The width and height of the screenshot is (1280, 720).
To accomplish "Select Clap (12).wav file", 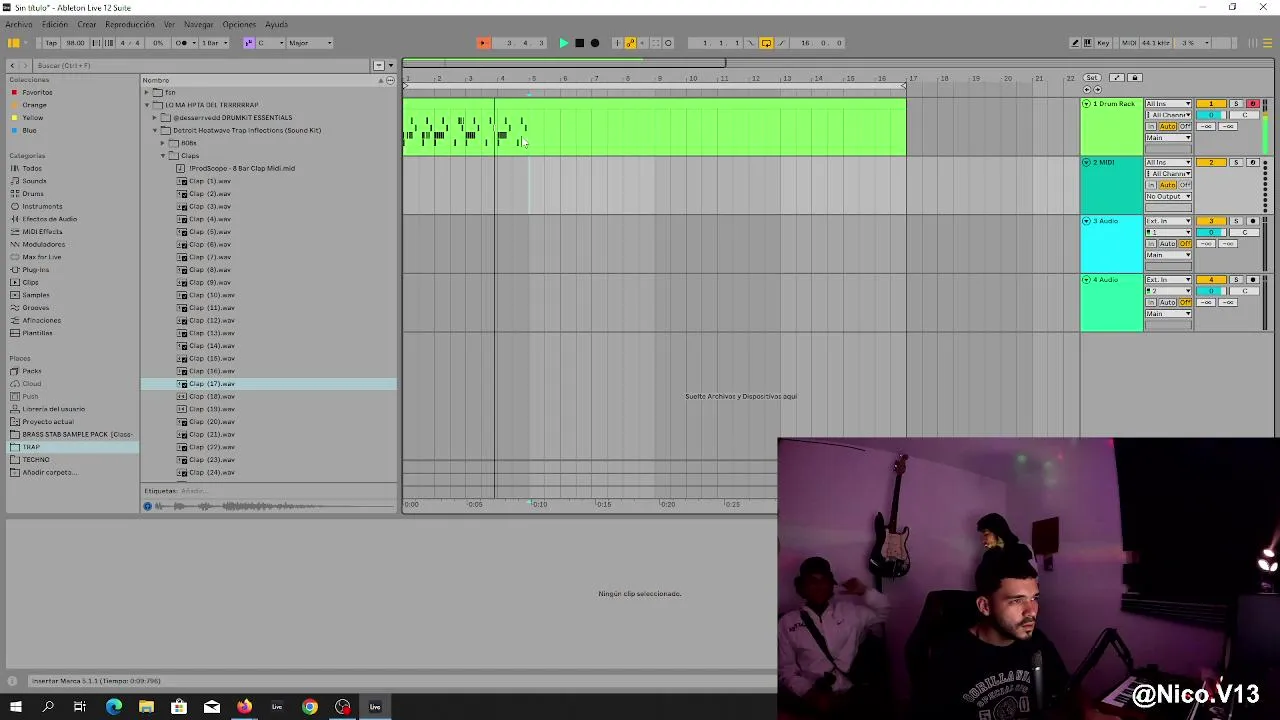I will [x=212, y=320].
